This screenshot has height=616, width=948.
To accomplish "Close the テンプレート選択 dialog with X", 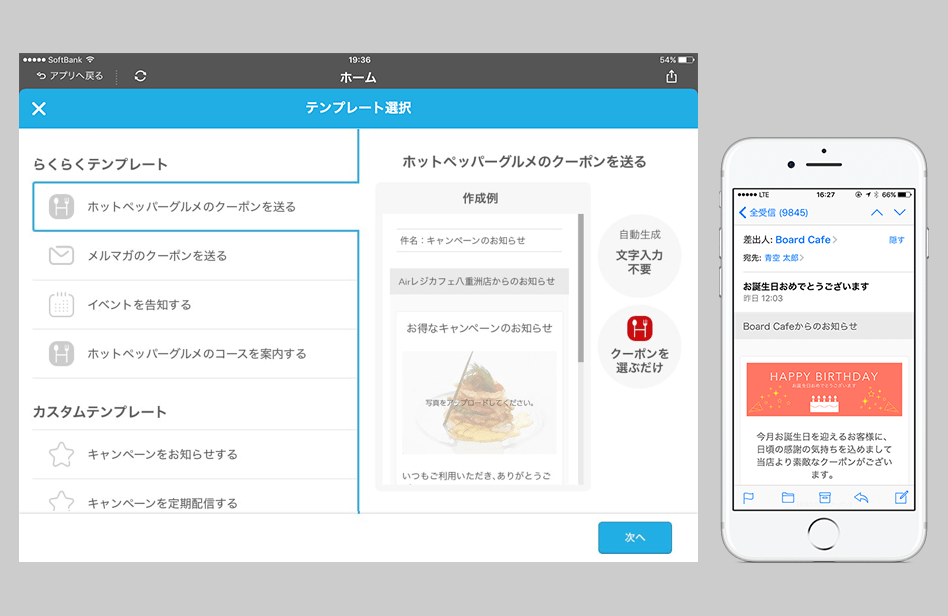I will (x=39, y=109).
